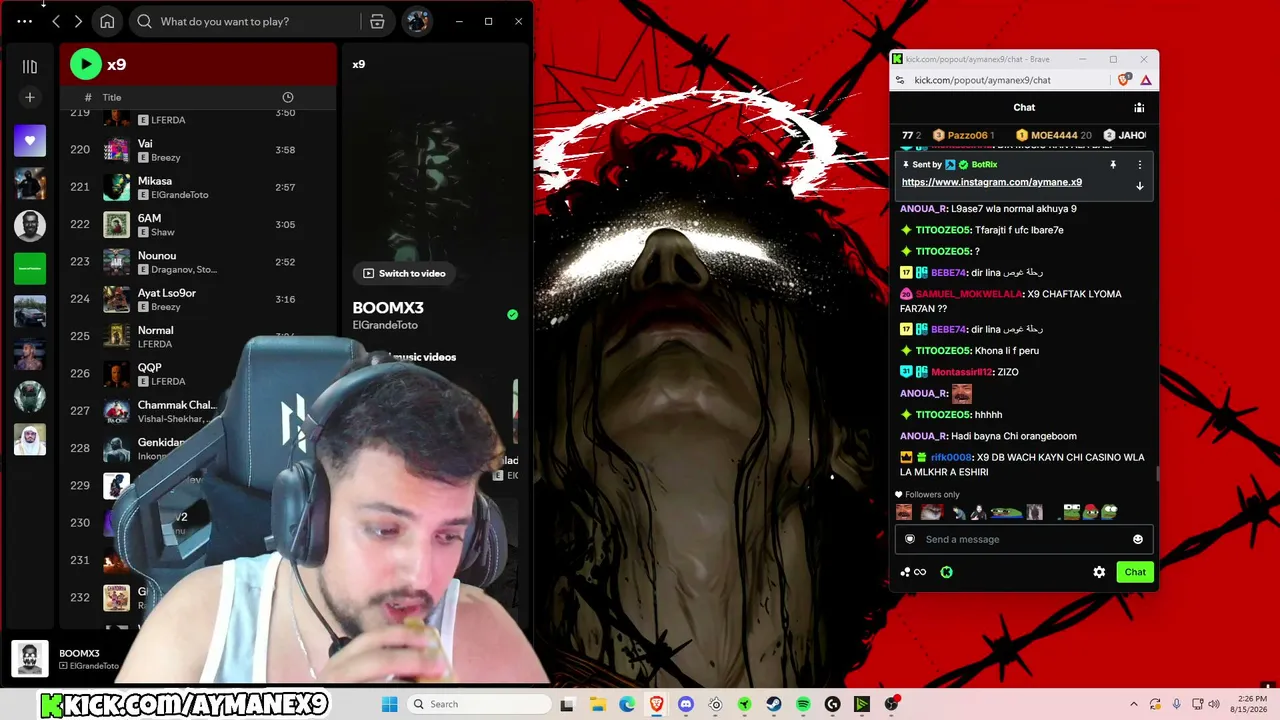The image size is (1280, 720).
Task: Open Discord from the taskbar
Action: (x=686, y=704)
